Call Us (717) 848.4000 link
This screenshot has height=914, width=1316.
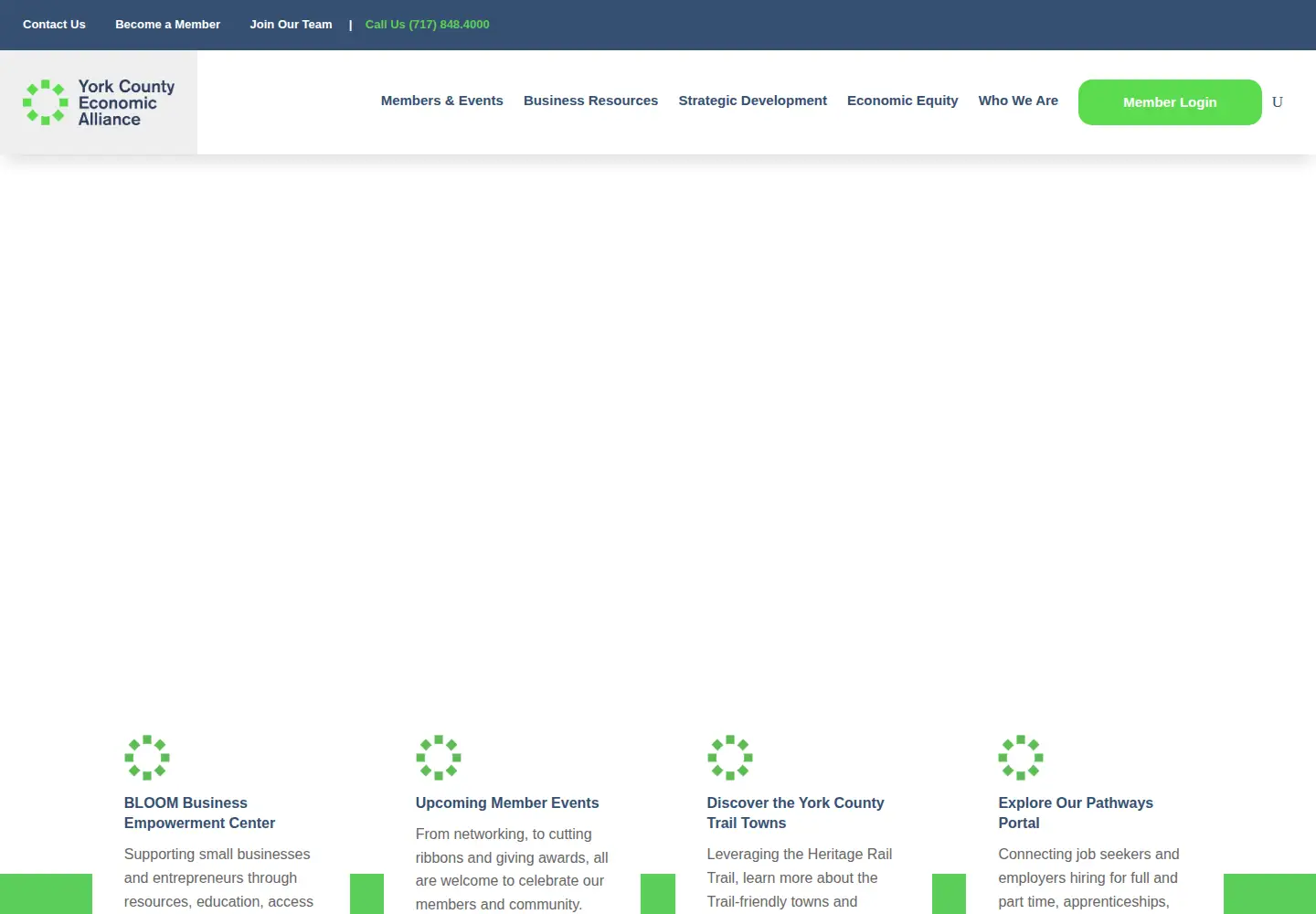[x=428, y=25]
